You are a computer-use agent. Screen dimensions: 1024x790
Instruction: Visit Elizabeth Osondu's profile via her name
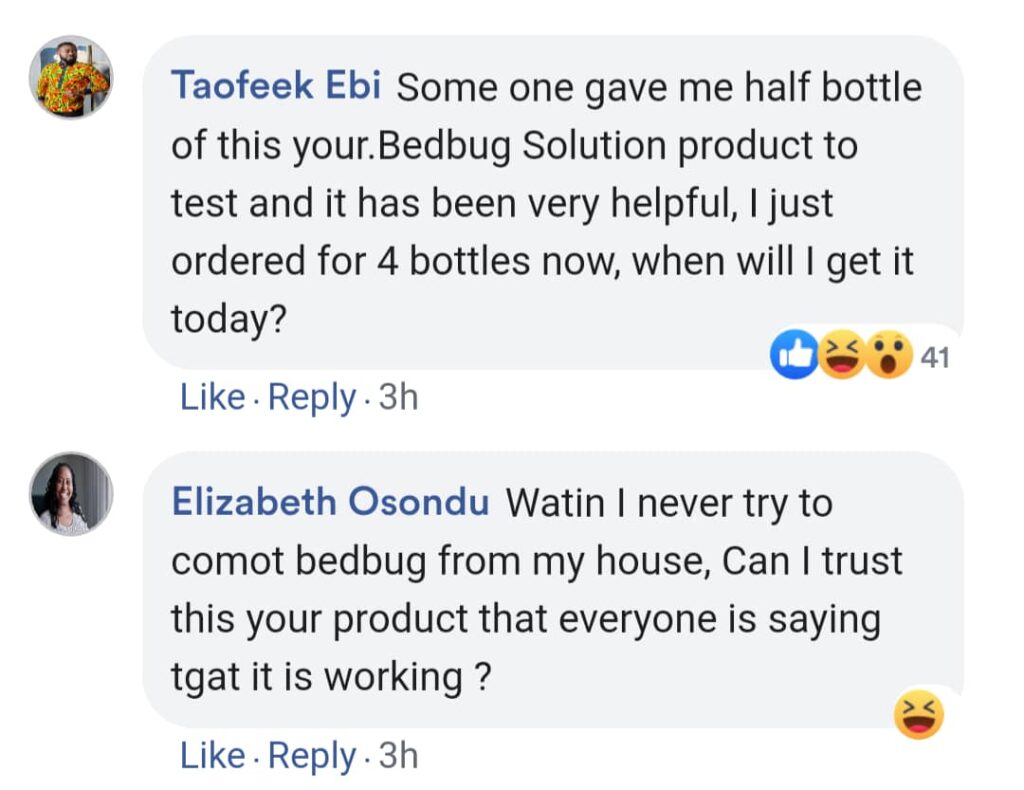(330, 502)
